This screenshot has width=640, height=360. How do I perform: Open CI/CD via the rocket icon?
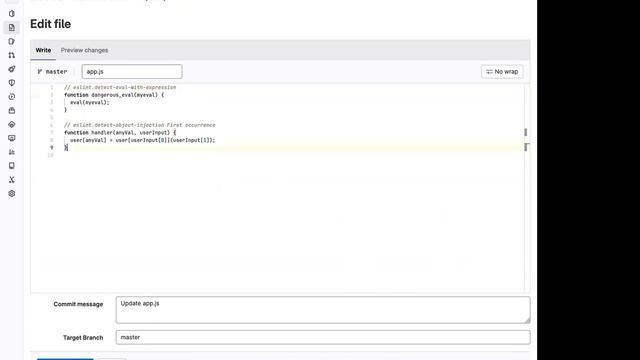[11, 69]
